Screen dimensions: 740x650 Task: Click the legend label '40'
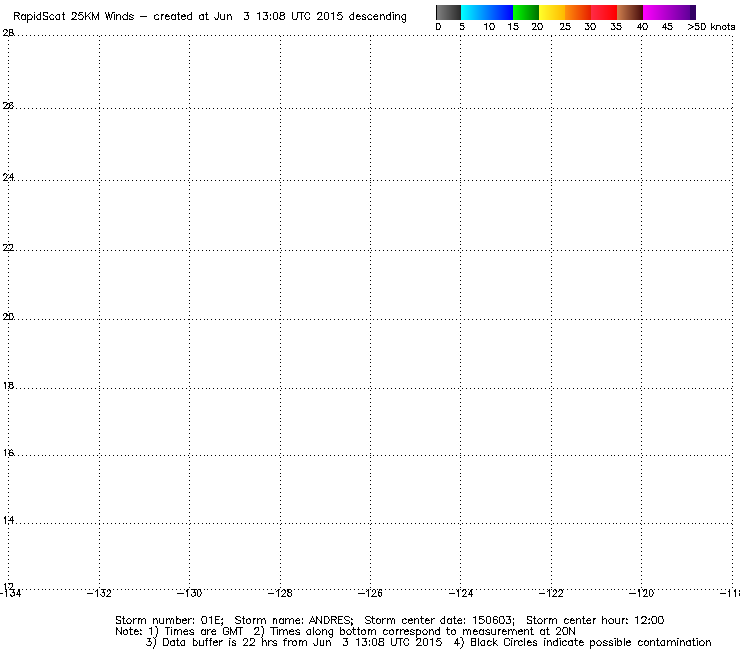pyautogui.click(x=642, y=27)
